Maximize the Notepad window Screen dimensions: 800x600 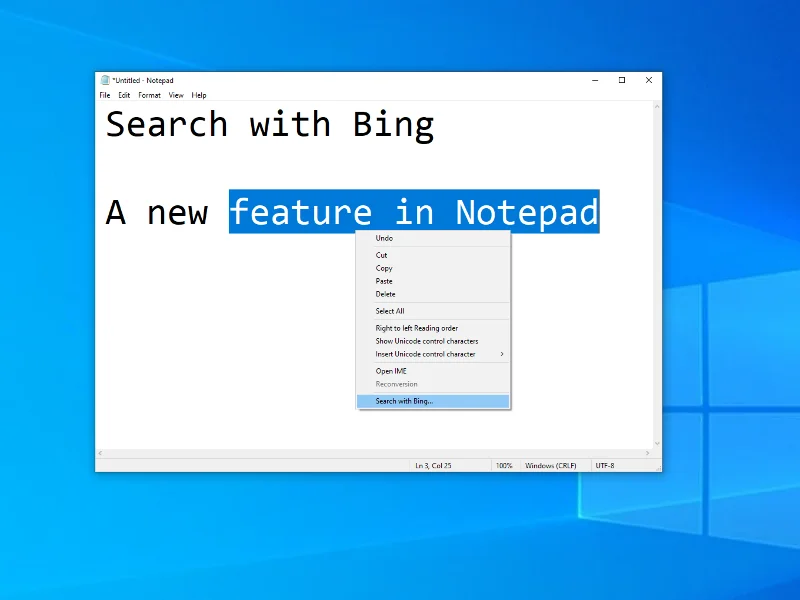(622, 80)
